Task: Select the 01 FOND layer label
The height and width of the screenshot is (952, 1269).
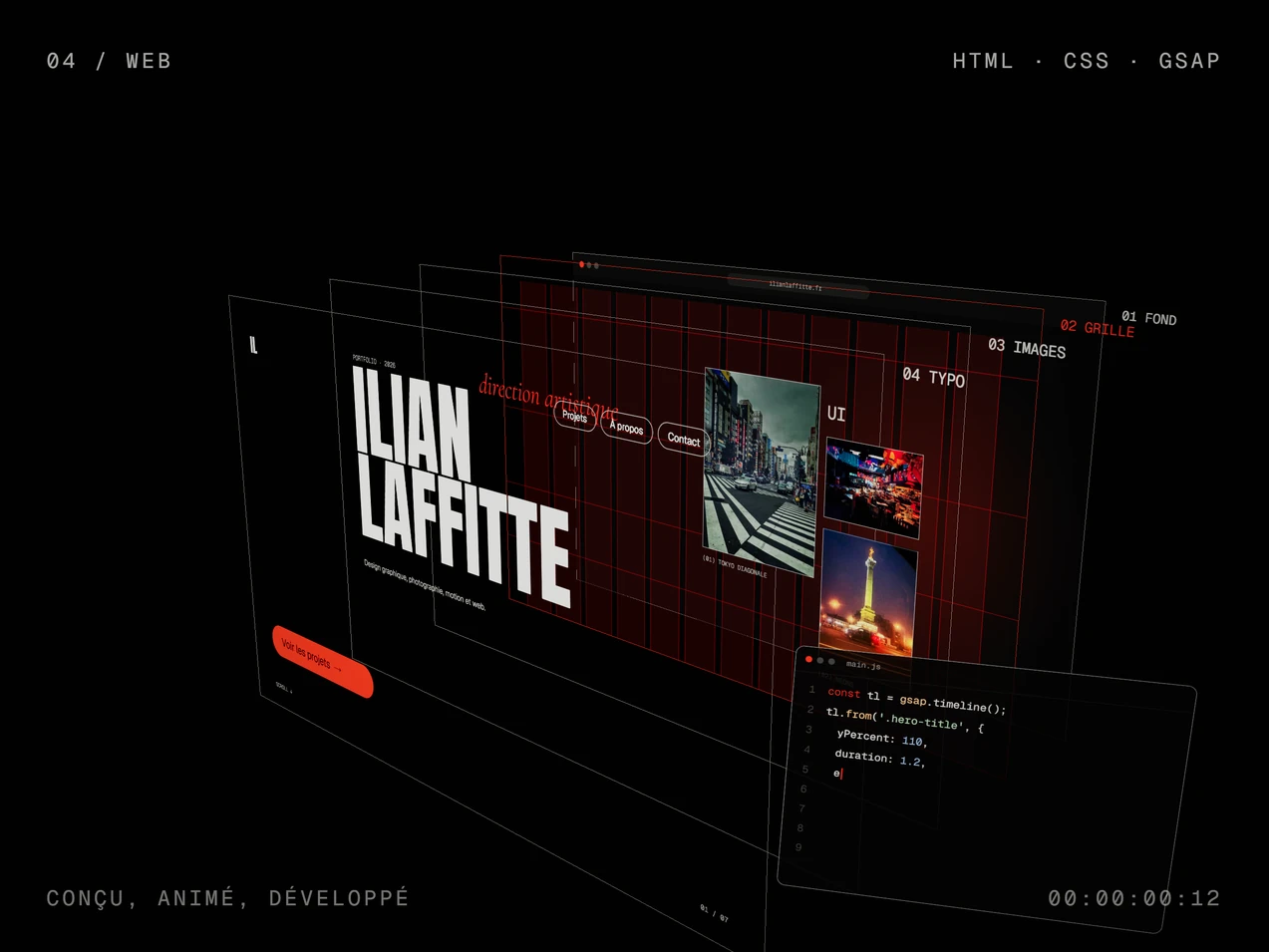Action: pos(1148,318)
